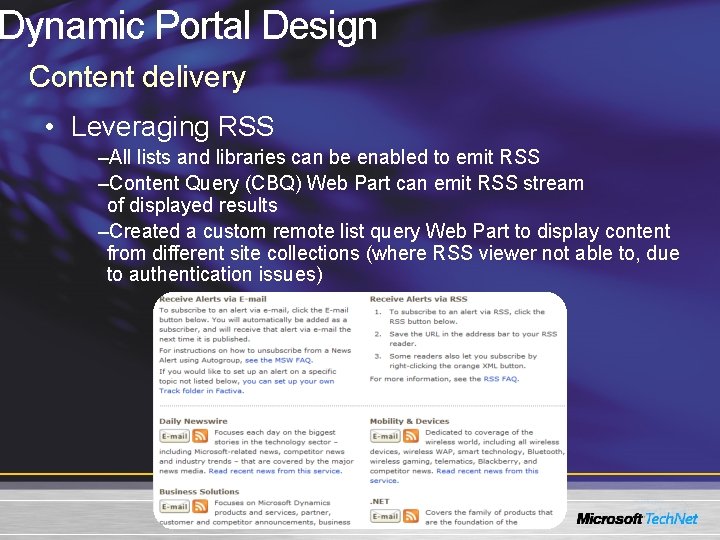This screenshot has width=720, height=540.
Task: Click 'All lists and libraries can be enabled' line
Action: pos(319,157)
